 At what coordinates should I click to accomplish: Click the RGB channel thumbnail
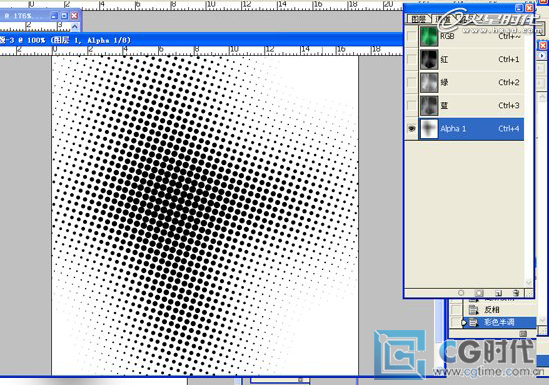(x=429, y=36)
